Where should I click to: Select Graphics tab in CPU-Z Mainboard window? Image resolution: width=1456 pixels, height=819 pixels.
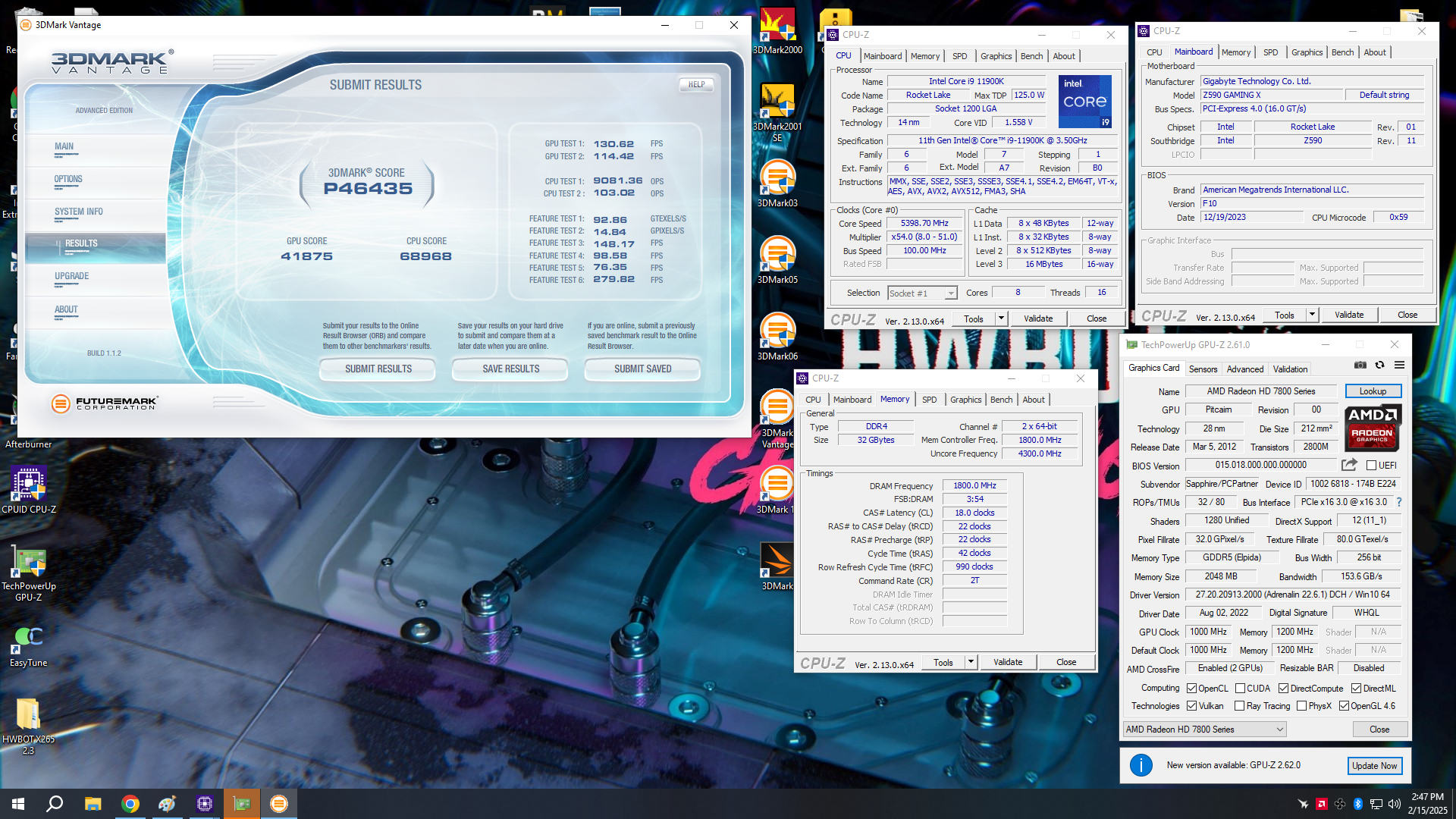pos(1307,52)
